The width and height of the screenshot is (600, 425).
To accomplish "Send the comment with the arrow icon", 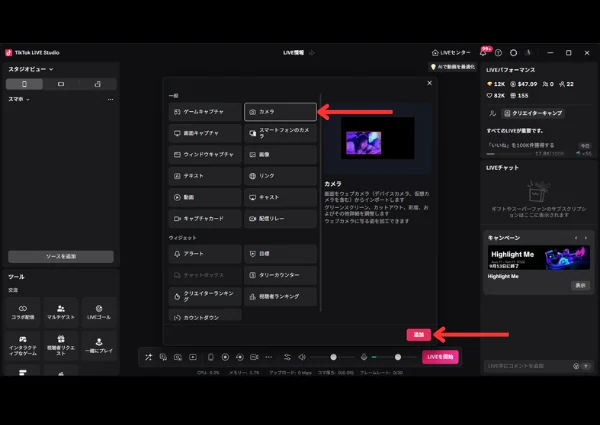I will [586, 366].
